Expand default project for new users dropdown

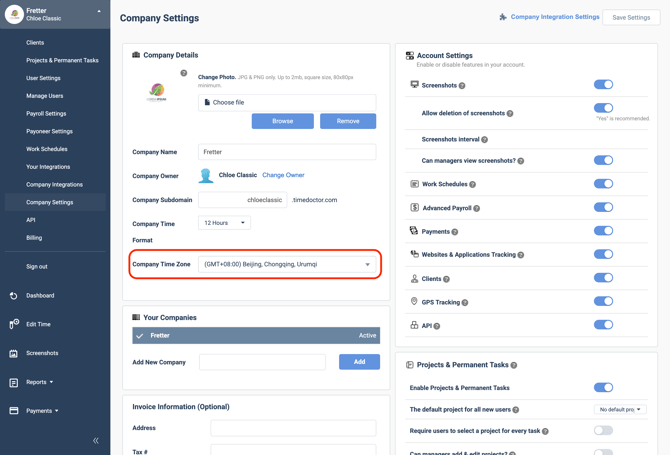point(619,410)
